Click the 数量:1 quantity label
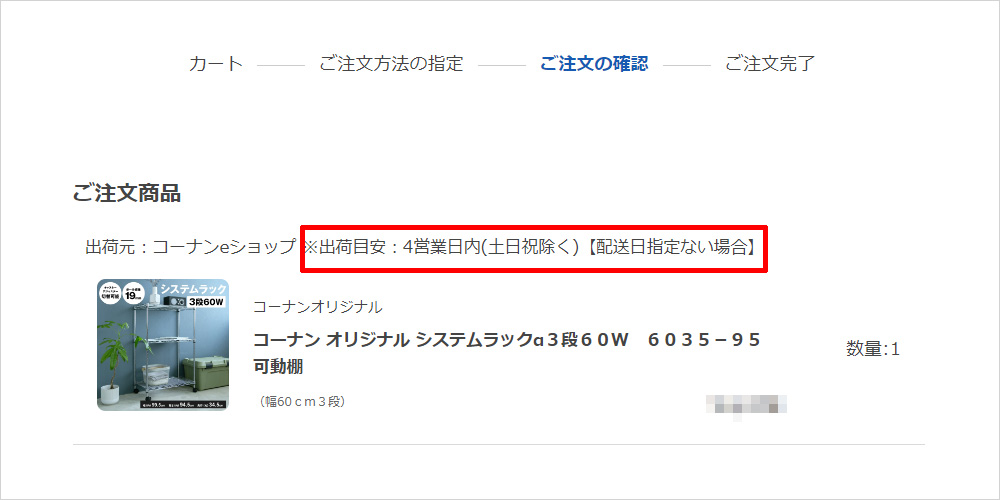The width and height of the screenshot is (1000, 500). coord(872,349)
